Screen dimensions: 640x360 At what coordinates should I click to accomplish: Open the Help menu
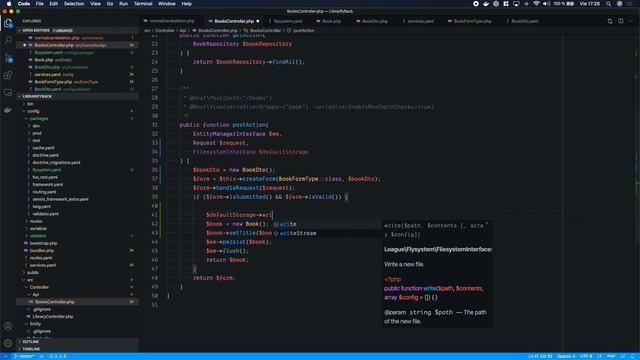click(187, 4)
